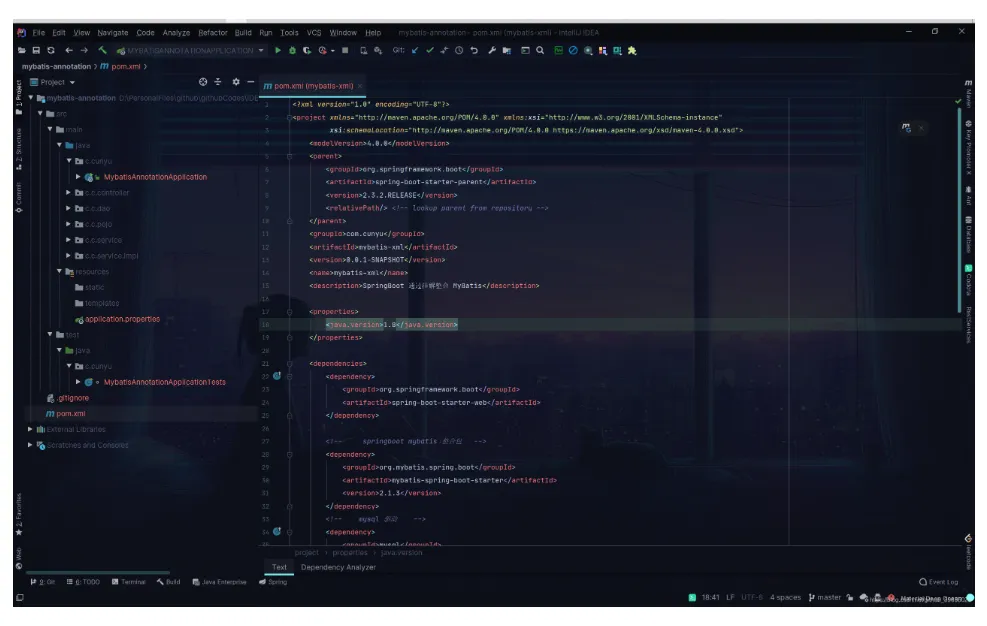The image size is (987, 626).
Task: Expand External Libraries node
Action: tap(30, 430)
